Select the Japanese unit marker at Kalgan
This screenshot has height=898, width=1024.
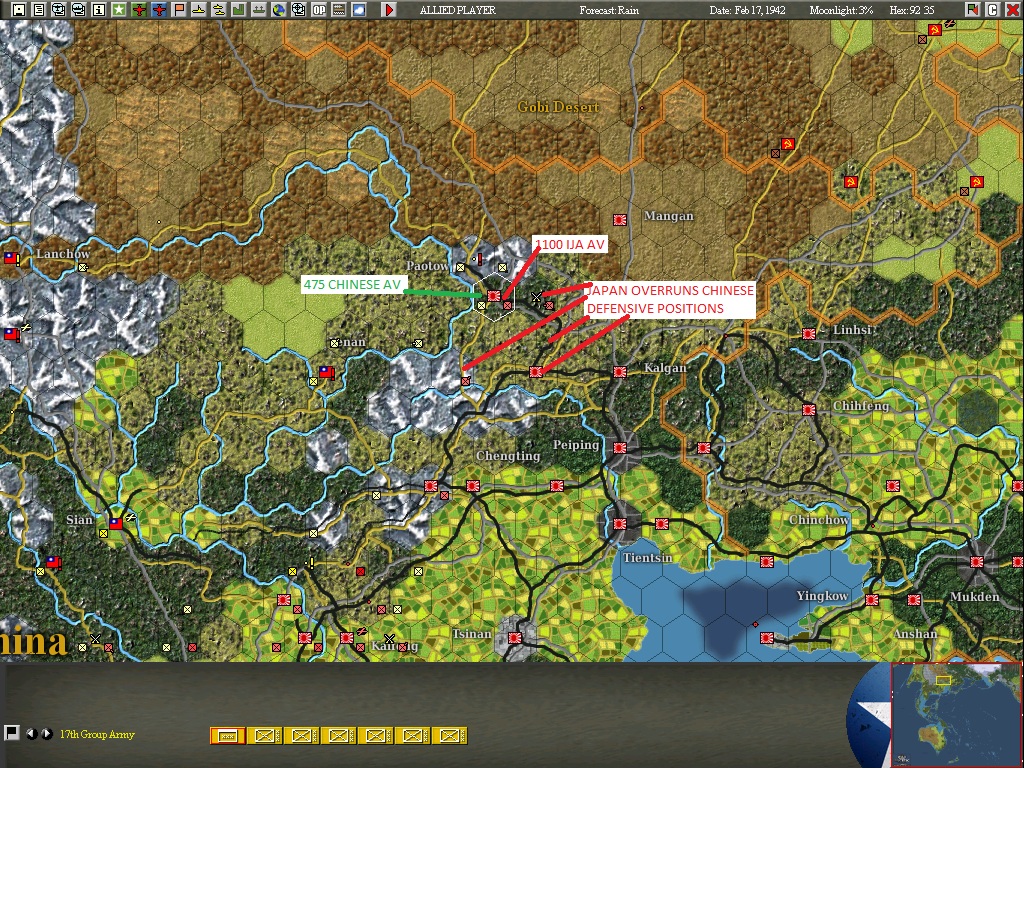[x=620, y=372]
